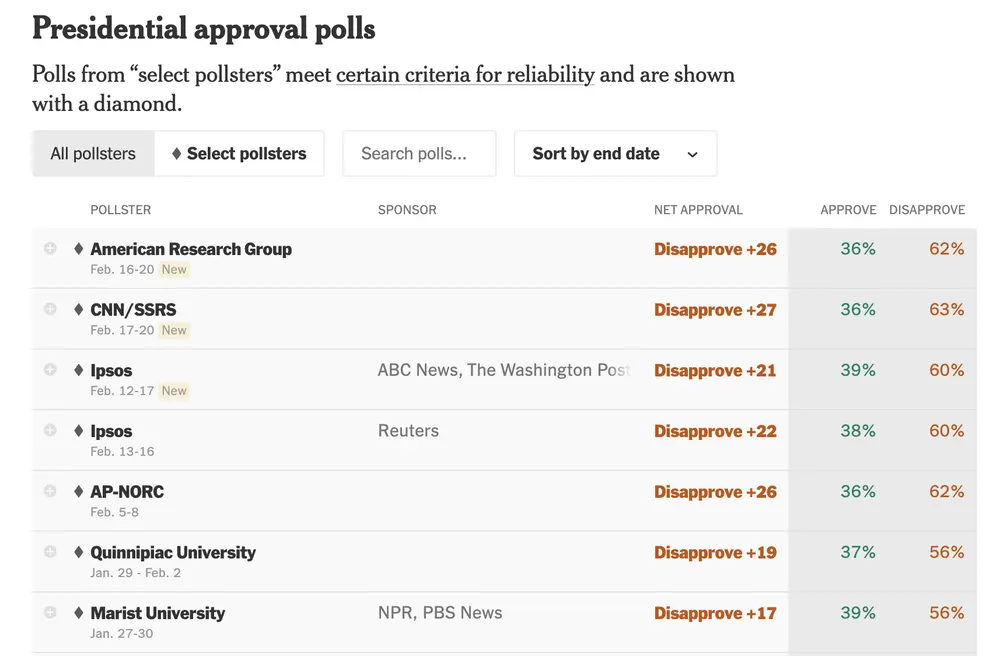Click the Search polls input field
The height and width of the screenshot is (656, 1000).
pyautogui.click(x=419, y=154)
